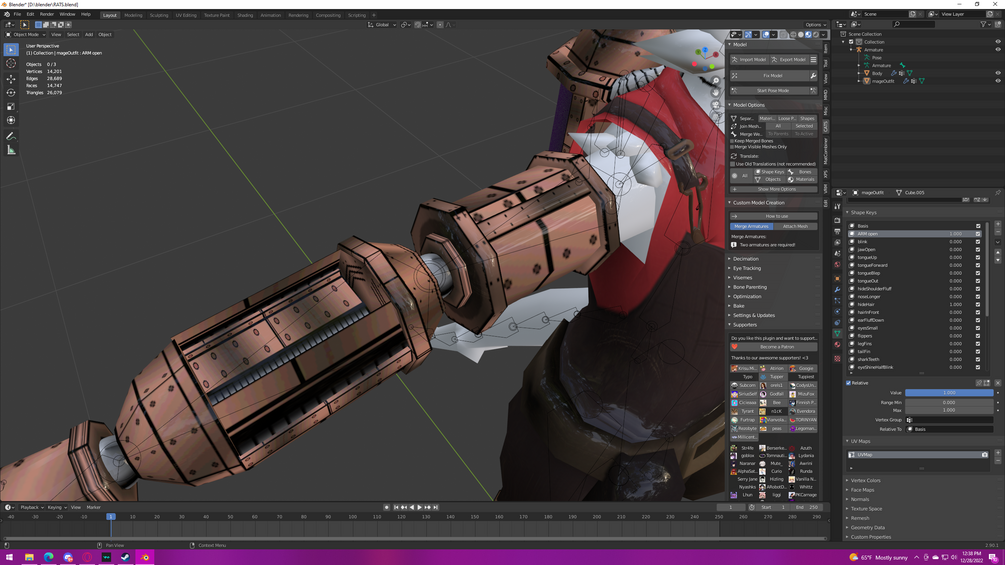
Task: Hide the Collection via eye icon
Action: point(998,42)
